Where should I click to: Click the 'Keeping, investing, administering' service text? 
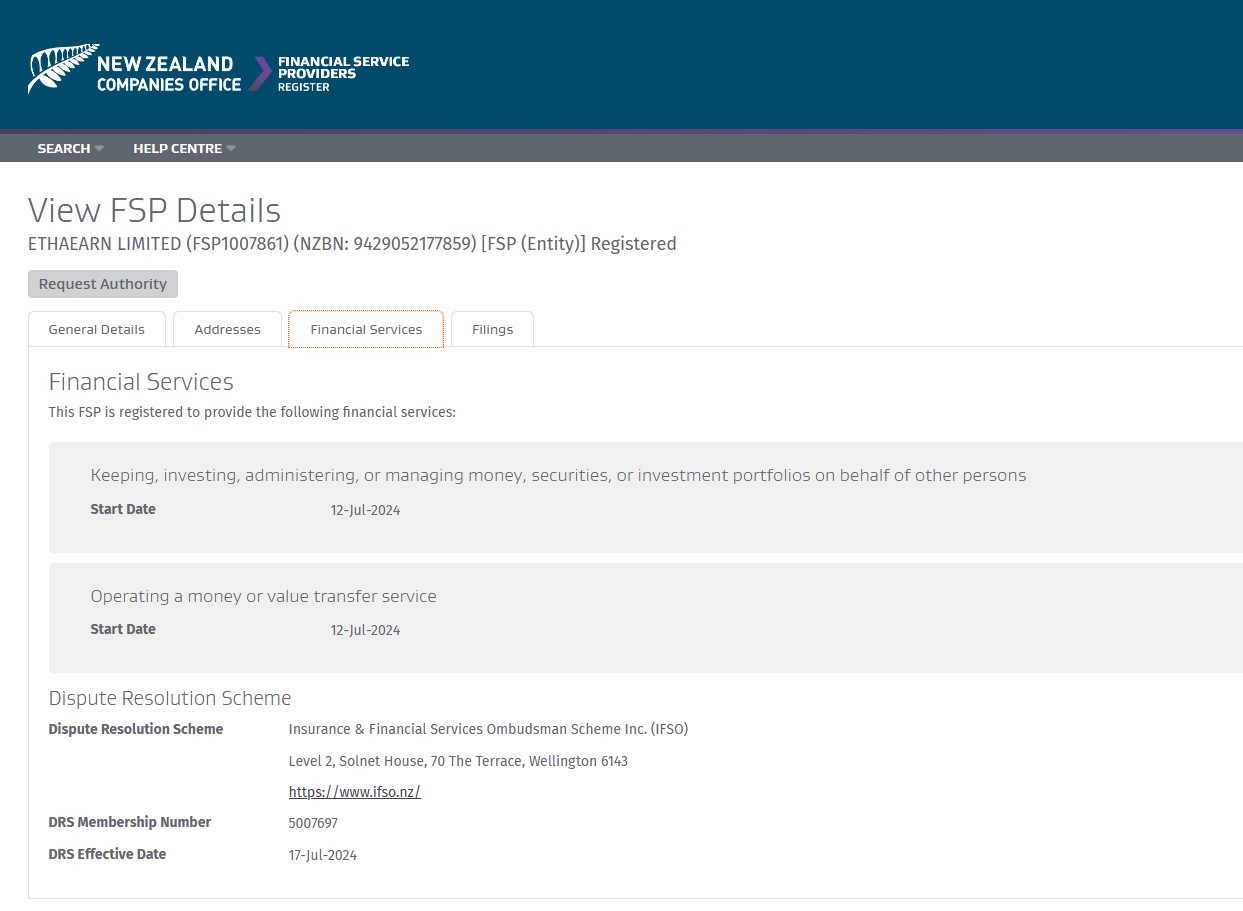tap(558, 475)
